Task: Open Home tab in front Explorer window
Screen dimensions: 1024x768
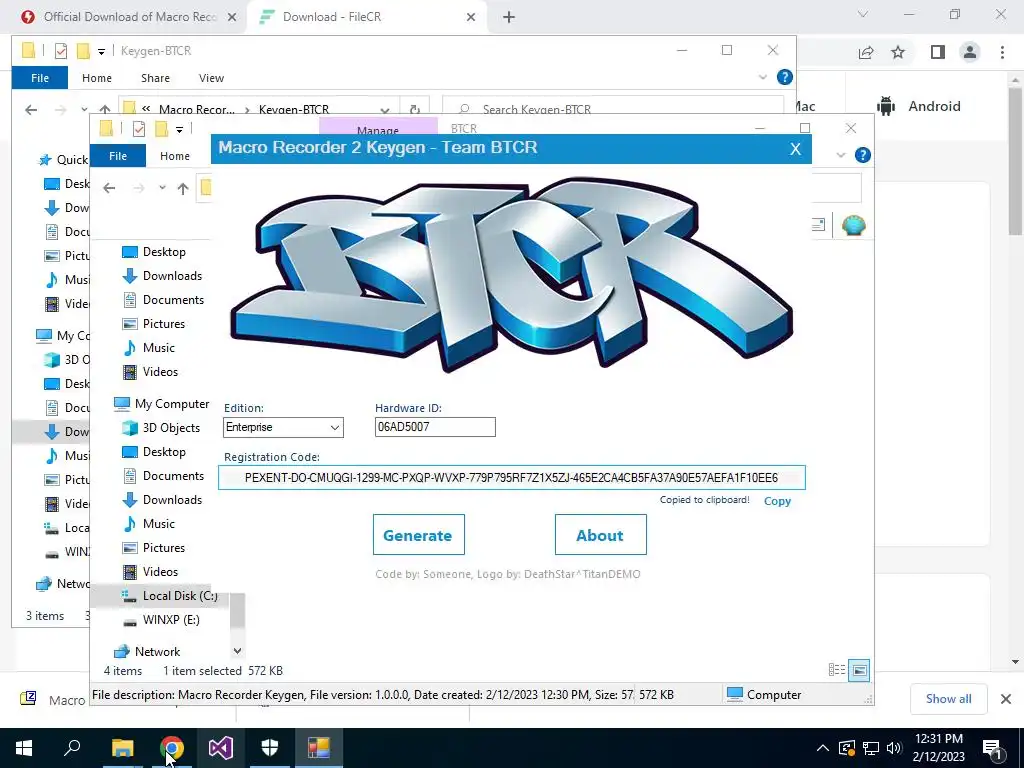Action: 175,156
